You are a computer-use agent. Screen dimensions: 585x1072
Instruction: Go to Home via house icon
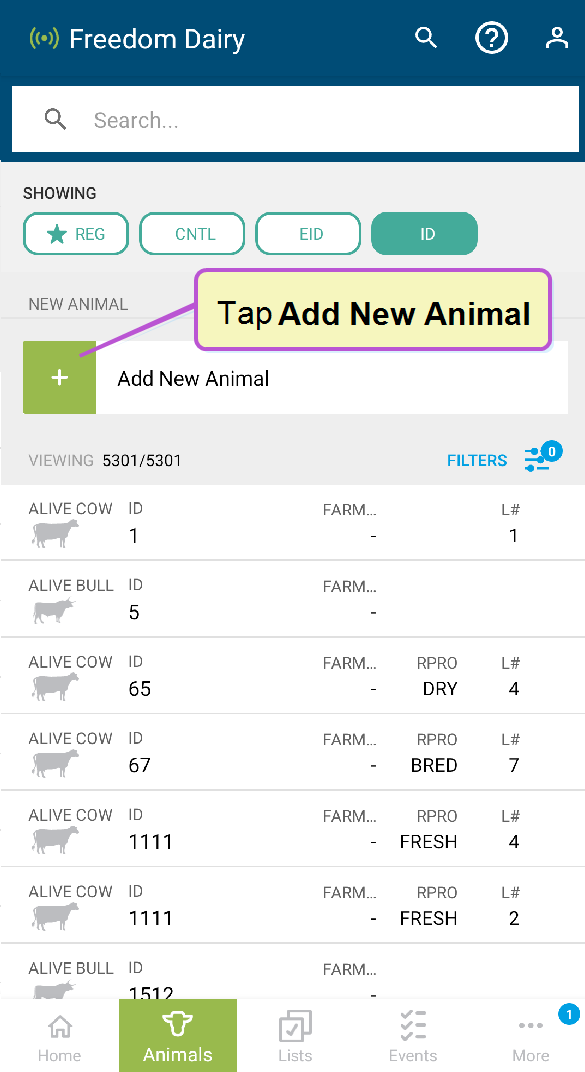[60, 1026]
